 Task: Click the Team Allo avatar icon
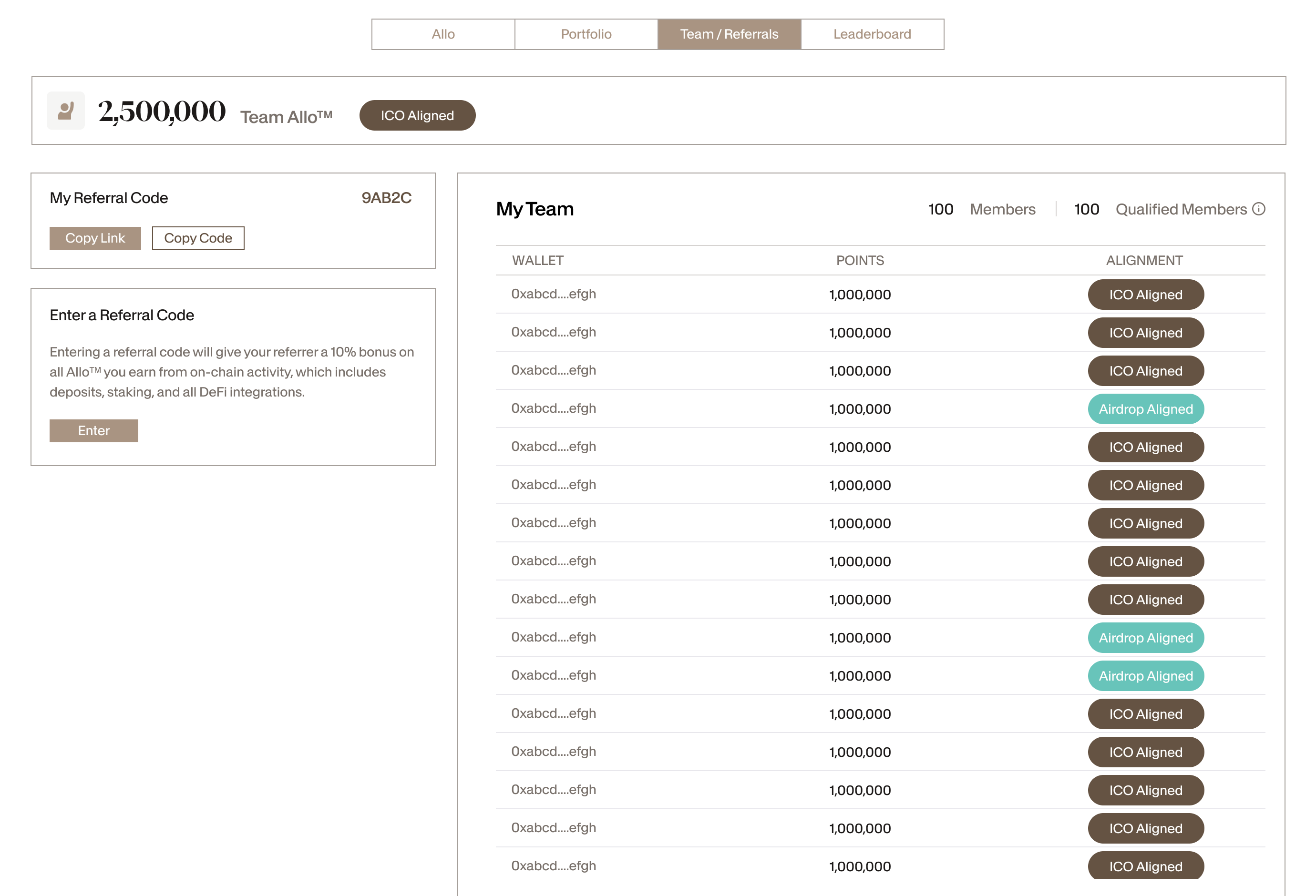coord(66,111)
